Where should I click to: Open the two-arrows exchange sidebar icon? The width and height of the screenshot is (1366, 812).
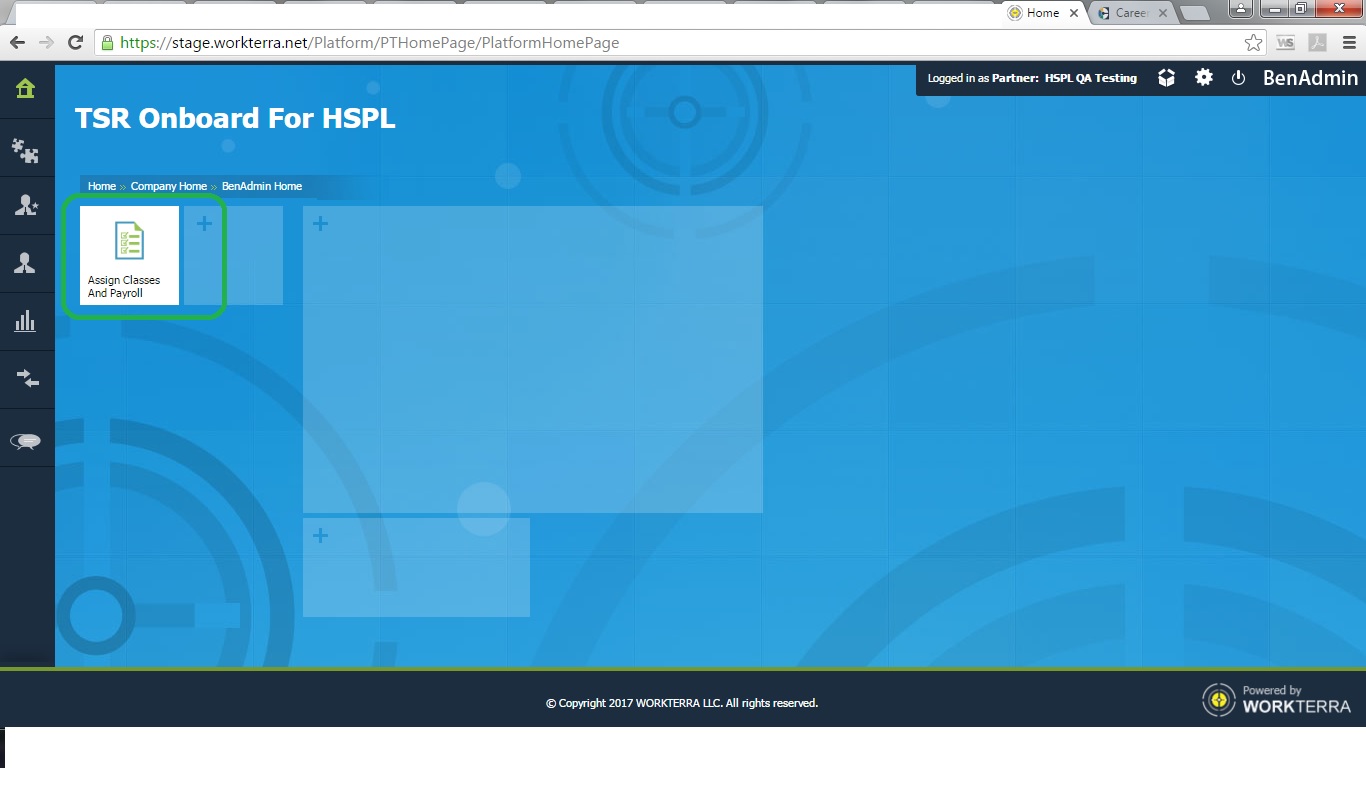coord(26,378)
